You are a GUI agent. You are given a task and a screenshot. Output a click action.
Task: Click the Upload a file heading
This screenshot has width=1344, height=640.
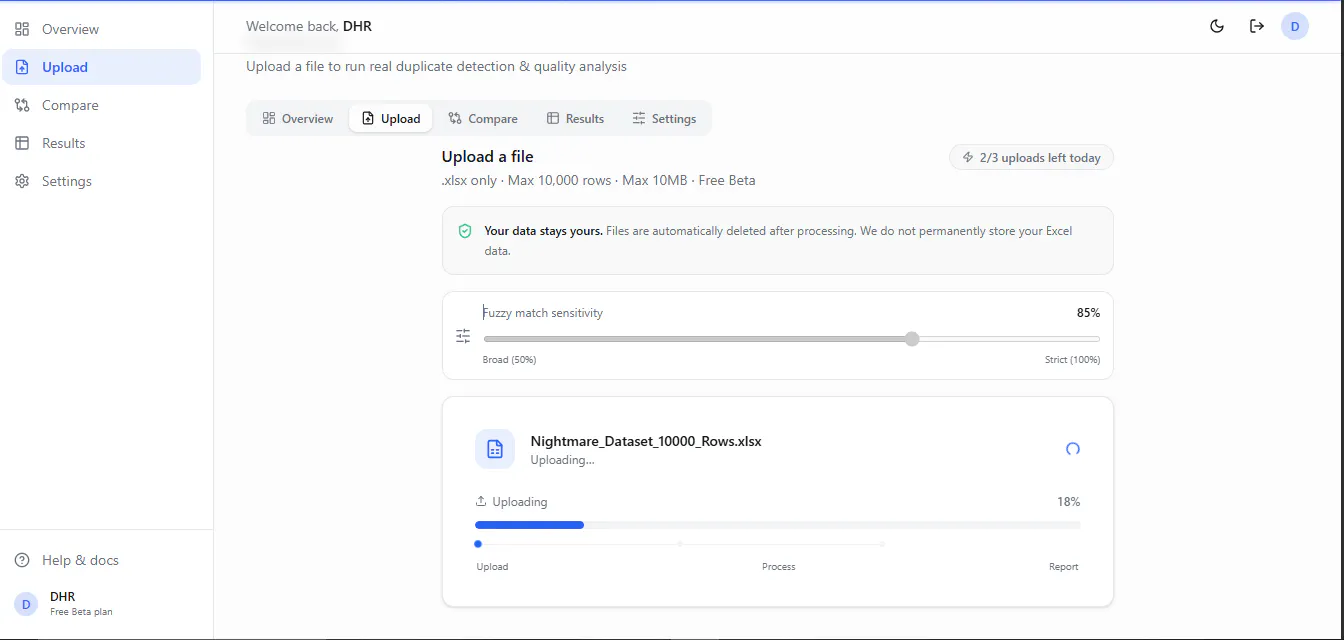click(x=488, y=157)
